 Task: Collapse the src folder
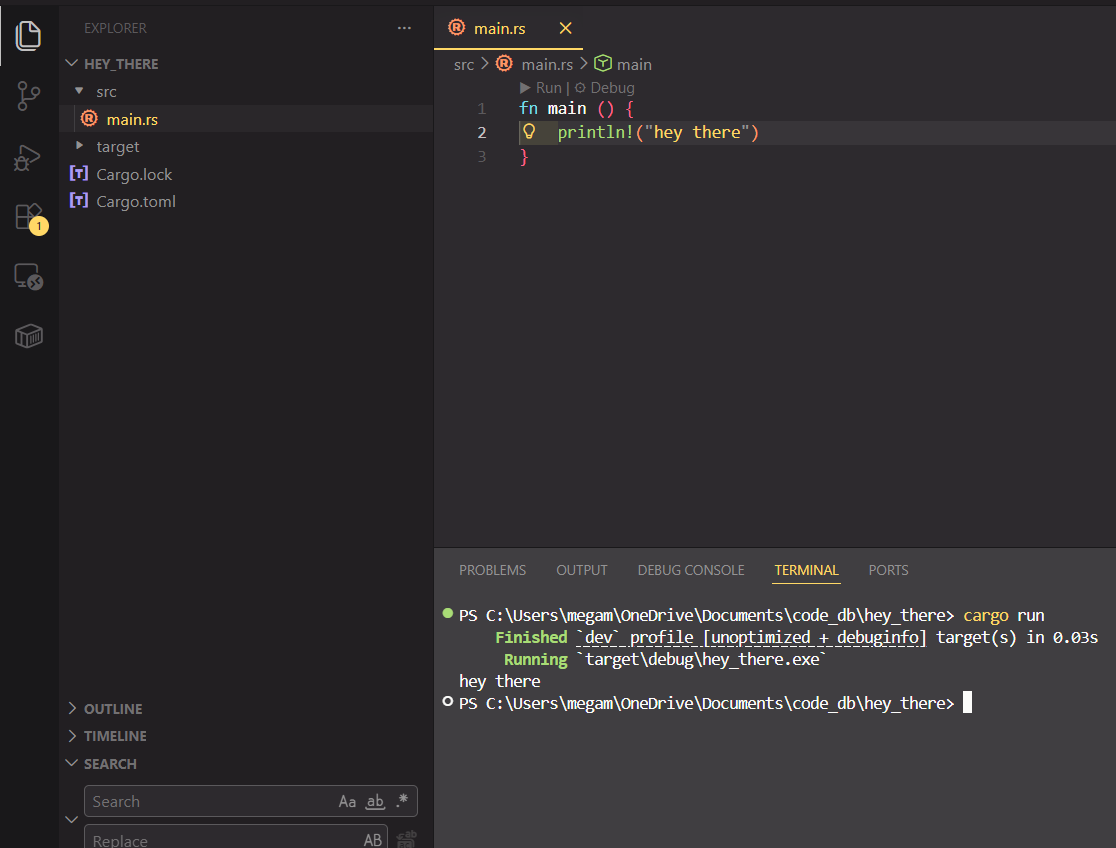pos(80,91)
